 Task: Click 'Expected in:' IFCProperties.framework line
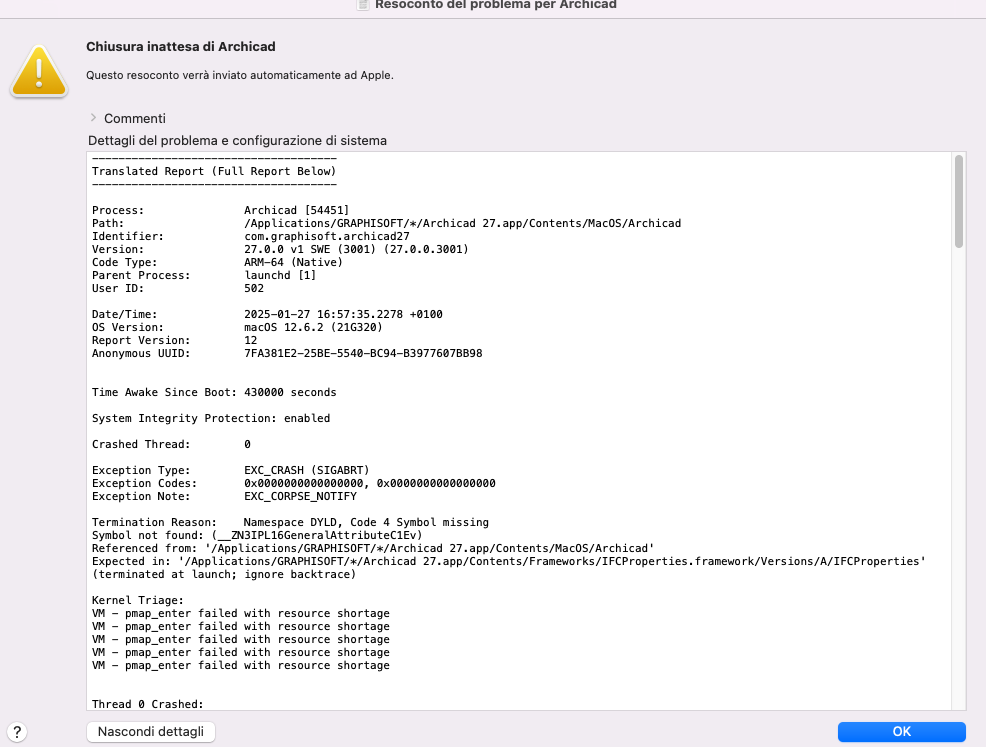[x=509, y=562]
